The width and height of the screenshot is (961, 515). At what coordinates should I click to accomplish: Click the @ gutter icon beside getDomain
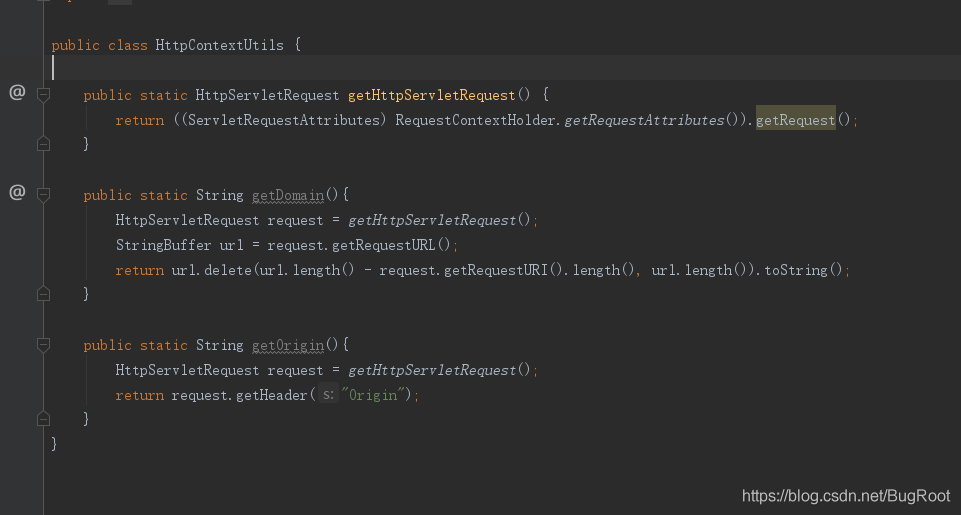pos(16,193)
